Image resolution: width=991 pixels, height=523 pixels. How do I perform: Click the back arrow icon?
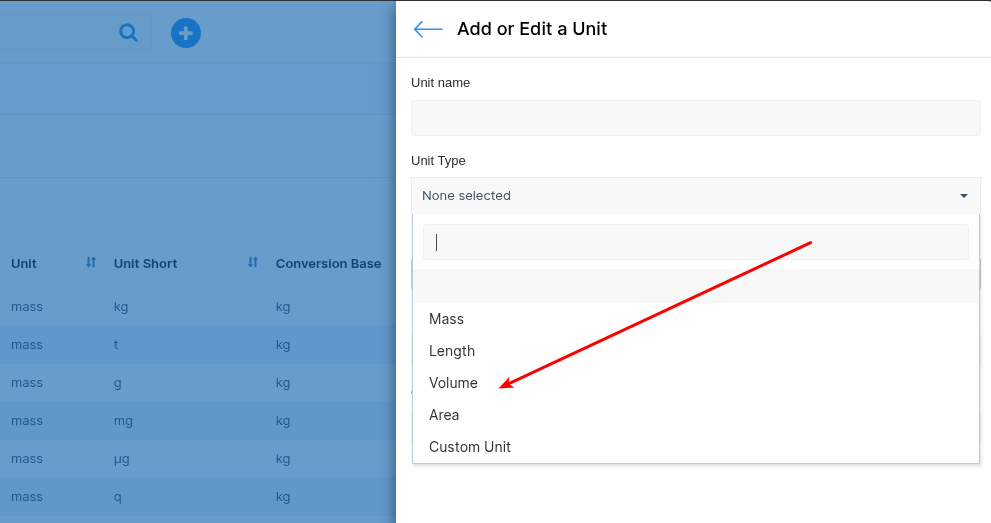[428, 29]
